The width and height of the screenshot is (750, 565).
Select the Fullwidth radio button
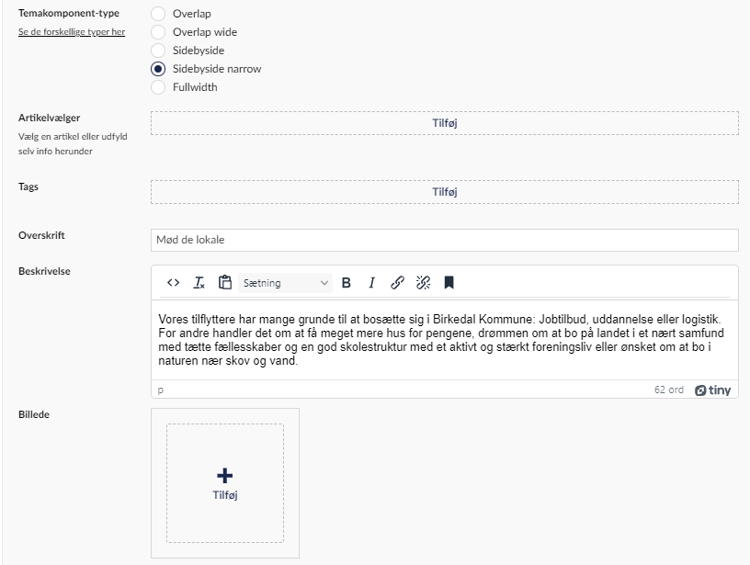coord(157,87)
